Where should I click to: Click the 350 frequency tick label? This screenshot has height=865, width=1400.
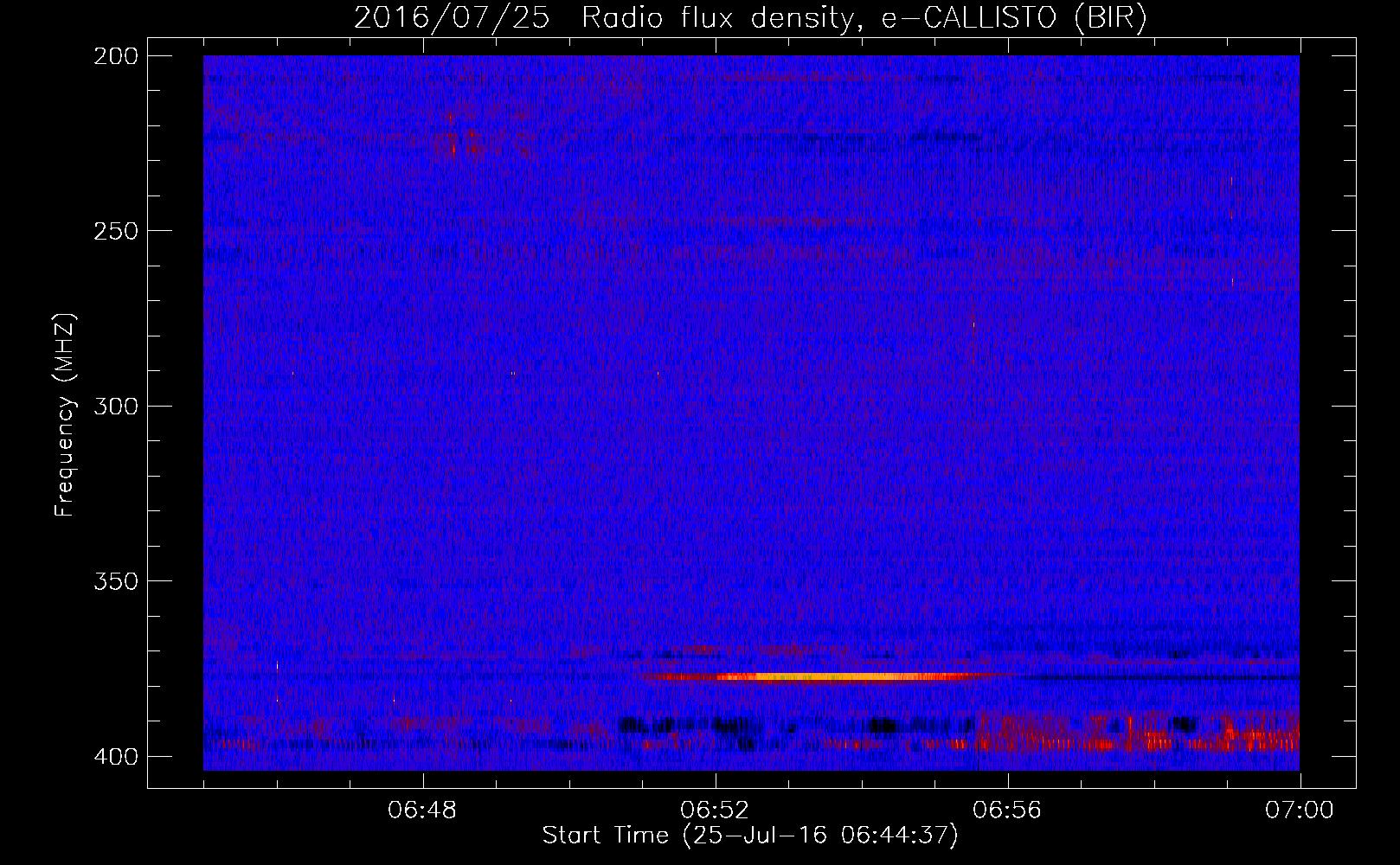[x=115, y=580]
